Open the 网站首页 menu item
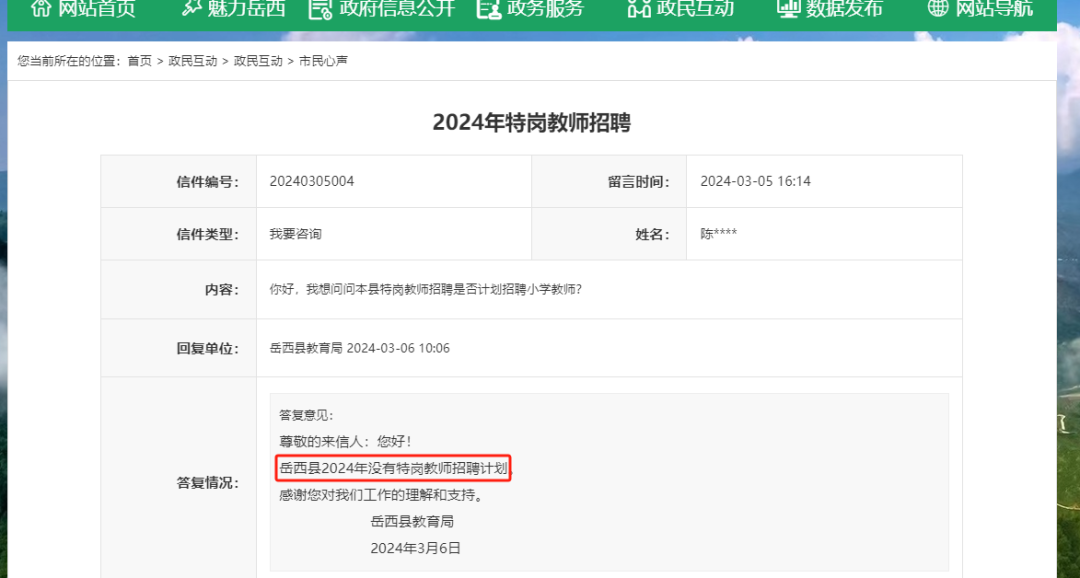The width and height of the screenshot is (1080, 578). tap(96, 8)
